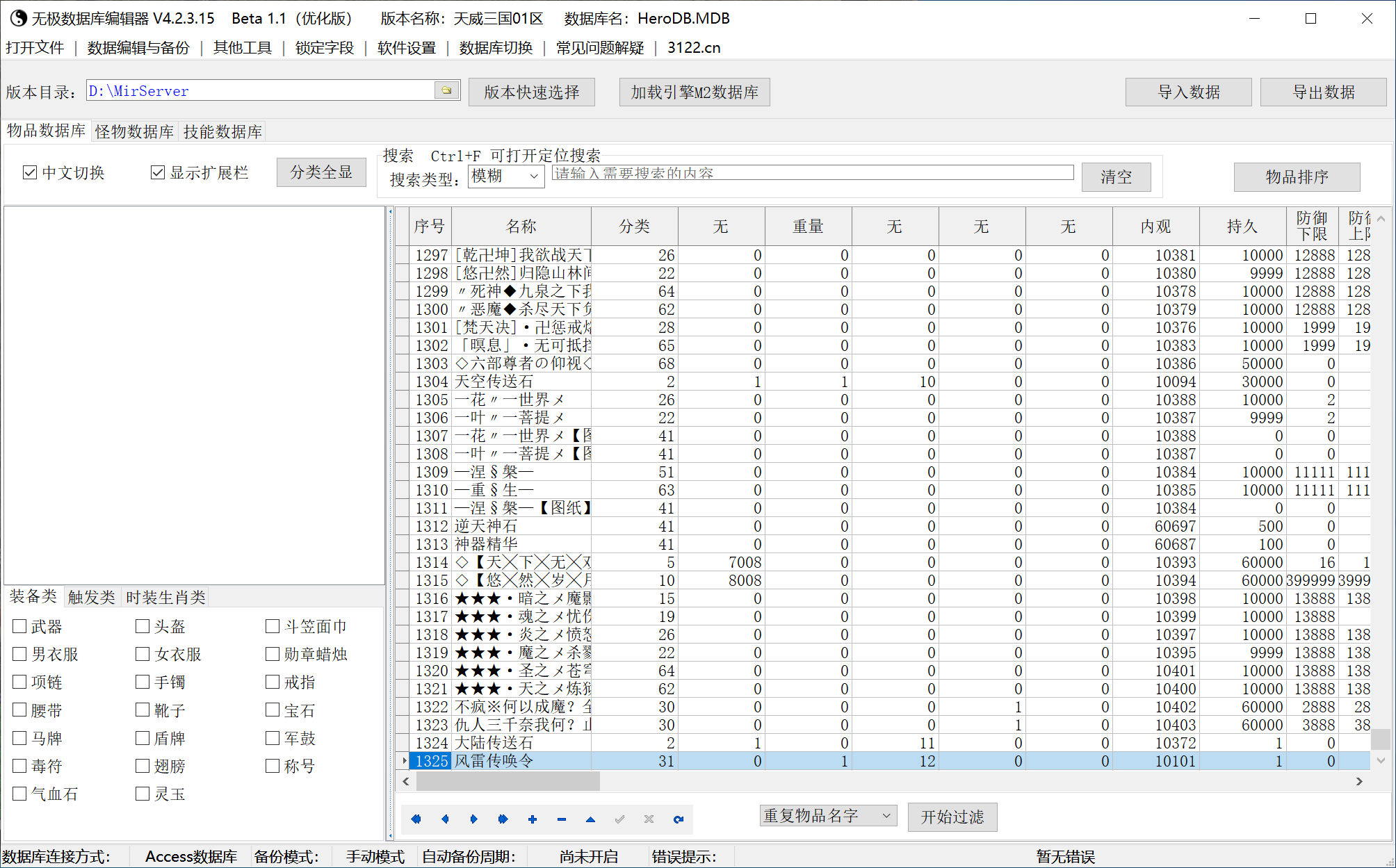
Task: Click the 分类 column header
Action: pos(635,226)
